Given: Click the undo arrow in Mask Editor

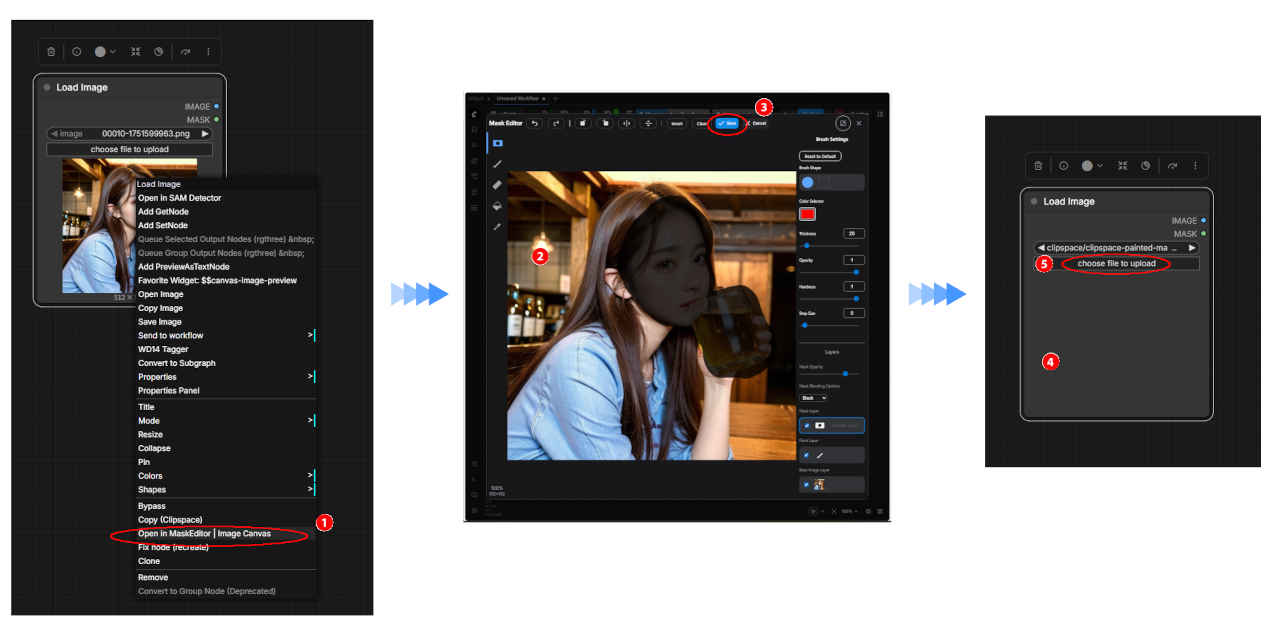Looking at the screenshot, I should (x=534, y=123).
